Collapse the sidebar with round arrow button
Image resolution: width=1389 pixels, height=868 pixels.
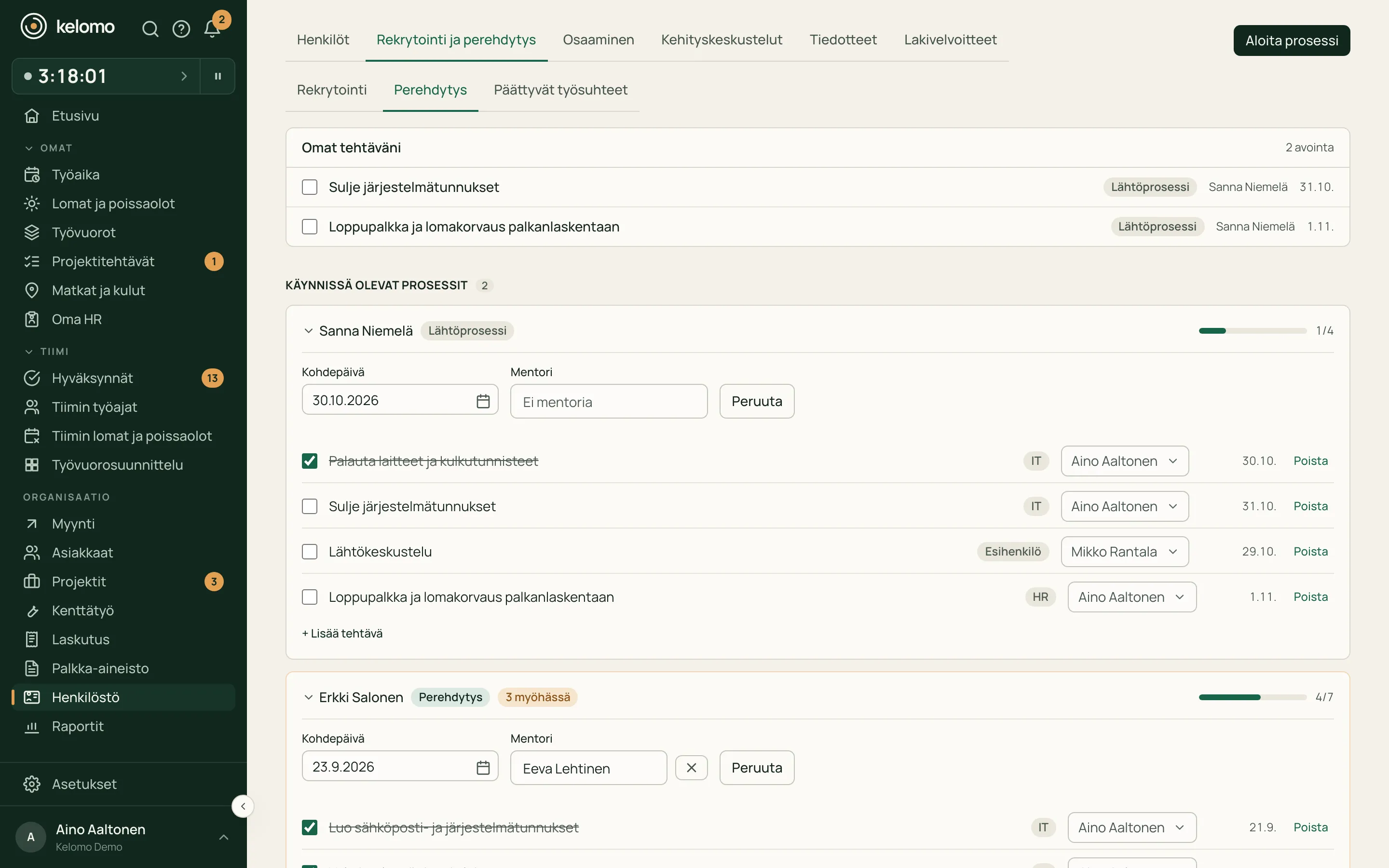tap(243, 806)
